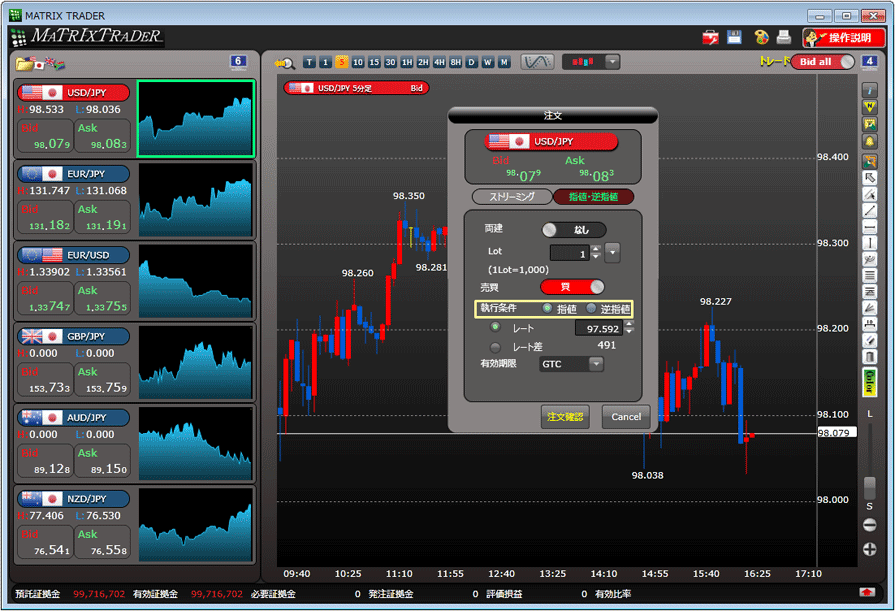This screenshot has height=611, width=895.
Task: Select the 1H timeframe button
Action: (406, 62)
